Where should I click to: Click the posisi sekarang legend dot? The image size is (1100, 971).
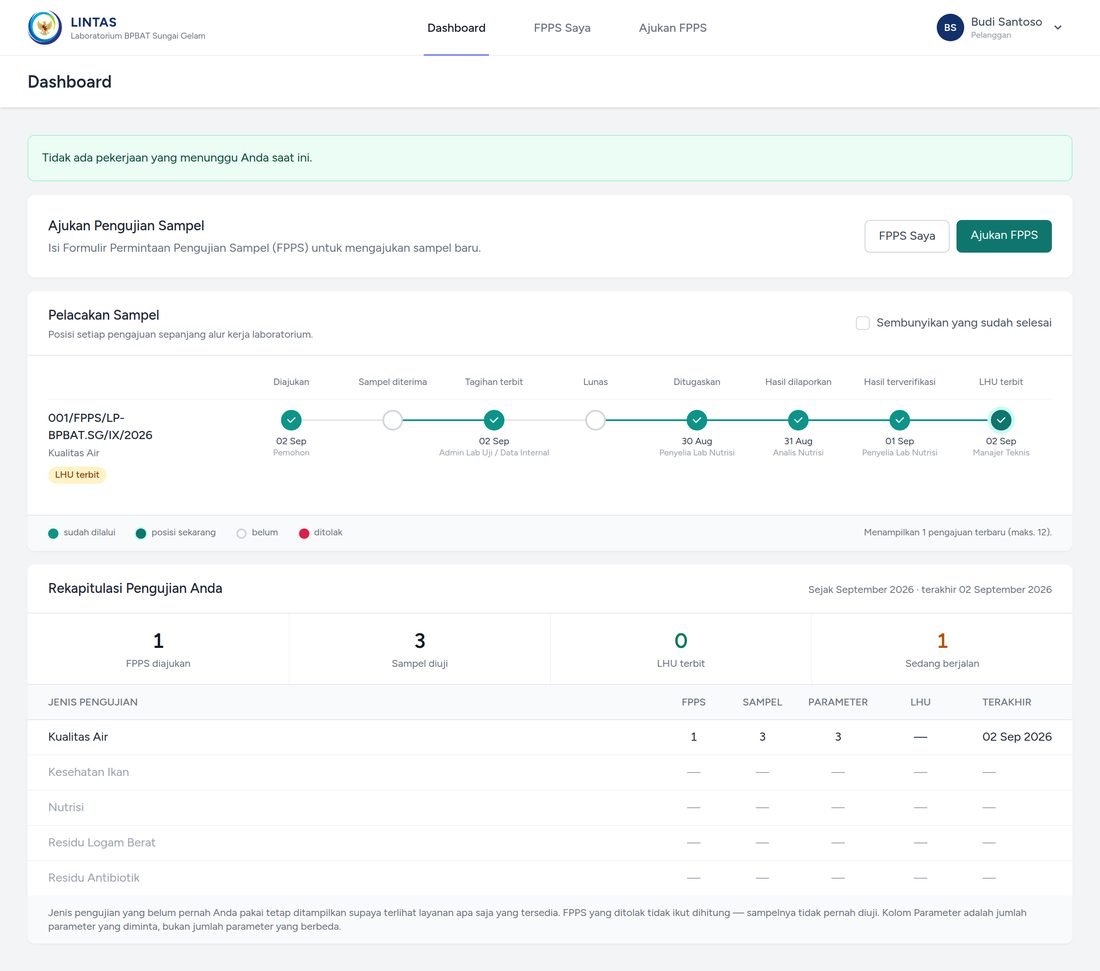pos(140,533)
